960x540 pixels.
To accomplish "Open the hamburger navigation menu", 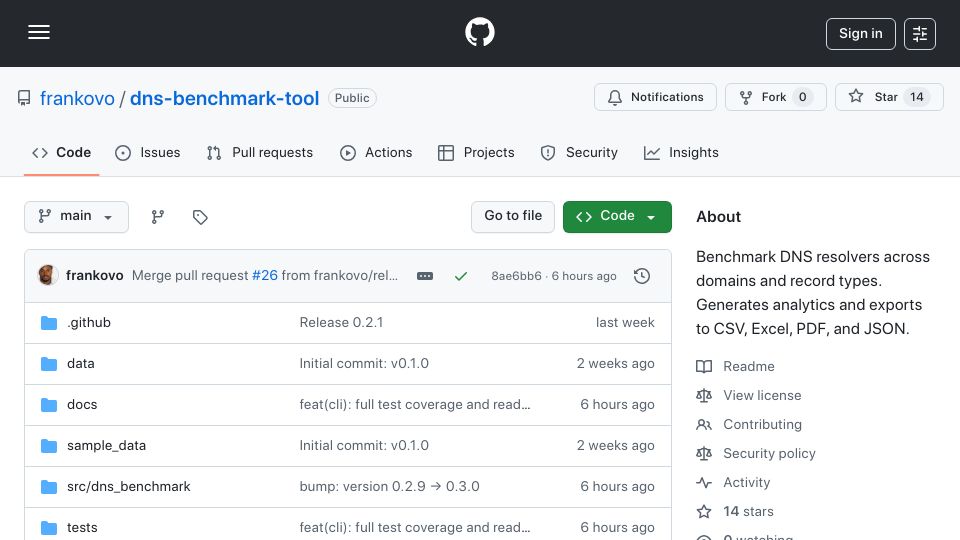I will click(39, 32).
